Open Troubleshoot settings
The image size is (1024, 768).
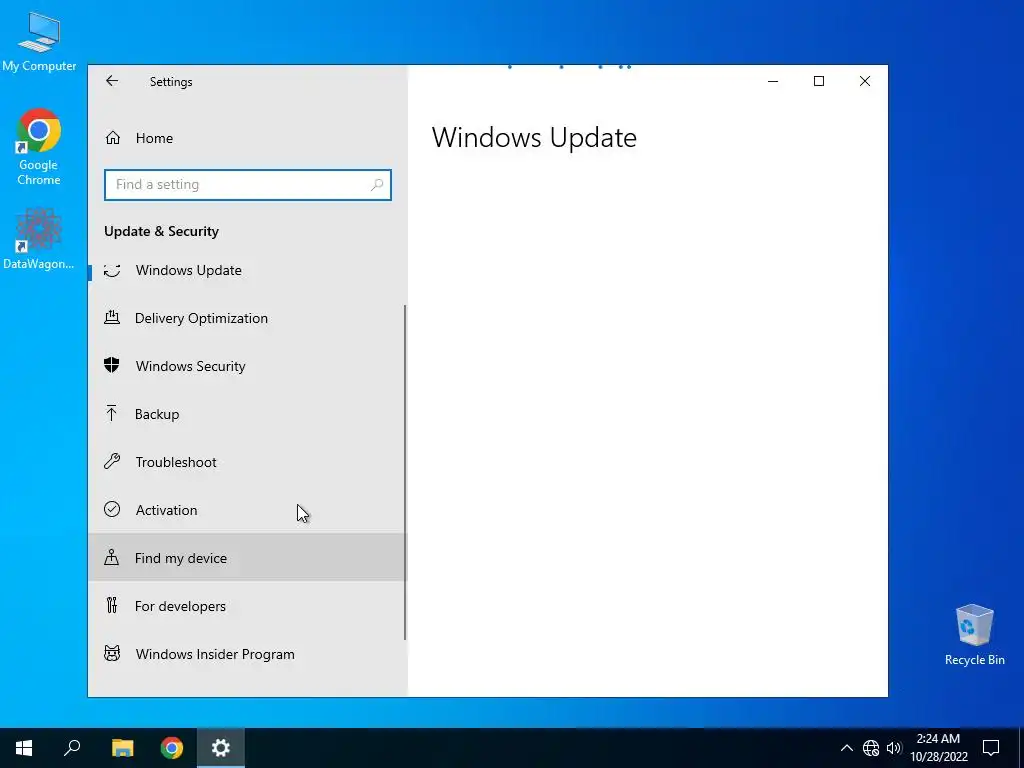click(x=248, y=462)
